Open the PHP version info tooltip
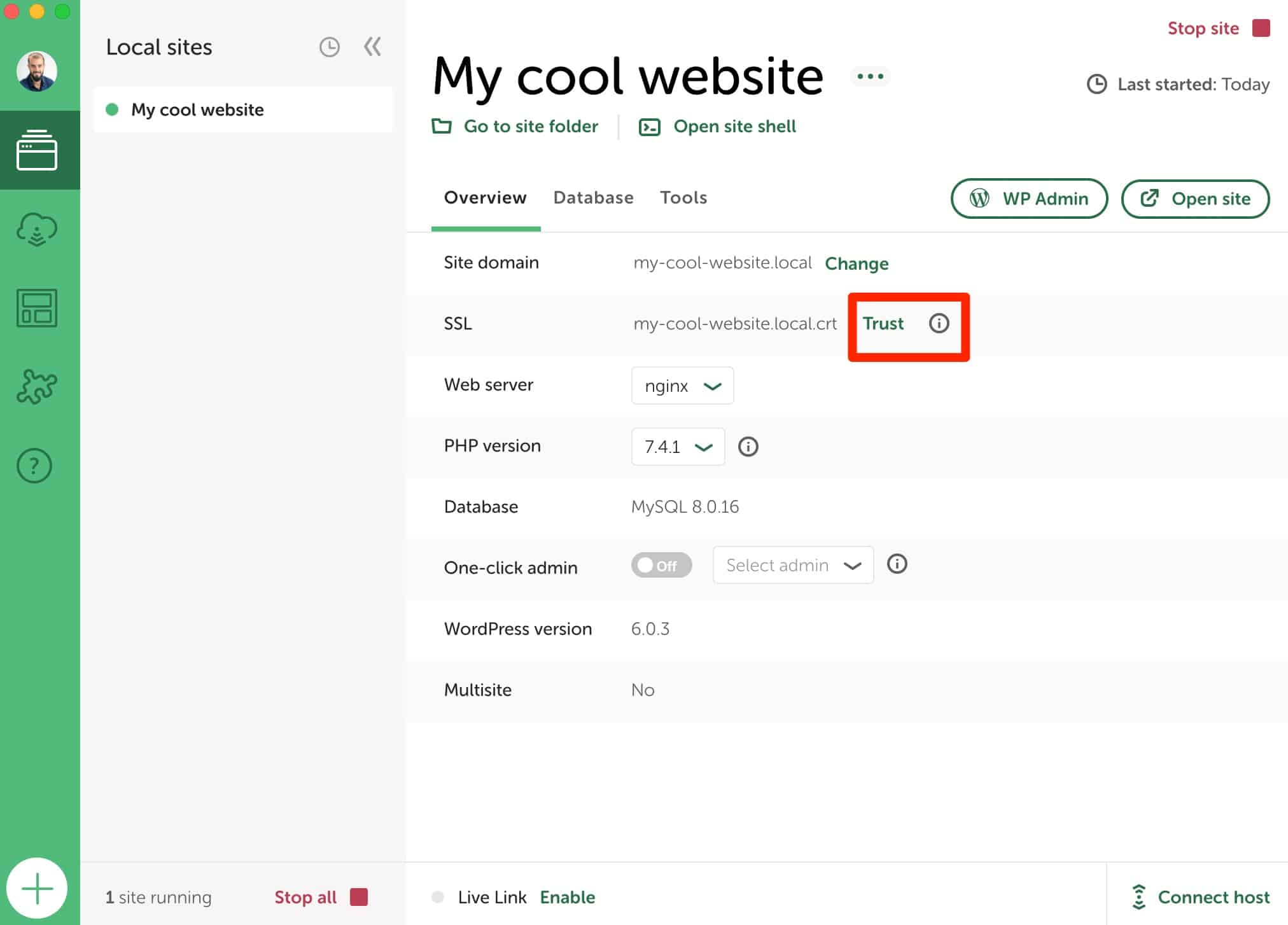This screenshot has height=925, width=1288. pyautogui.click(x=748, y=446)
